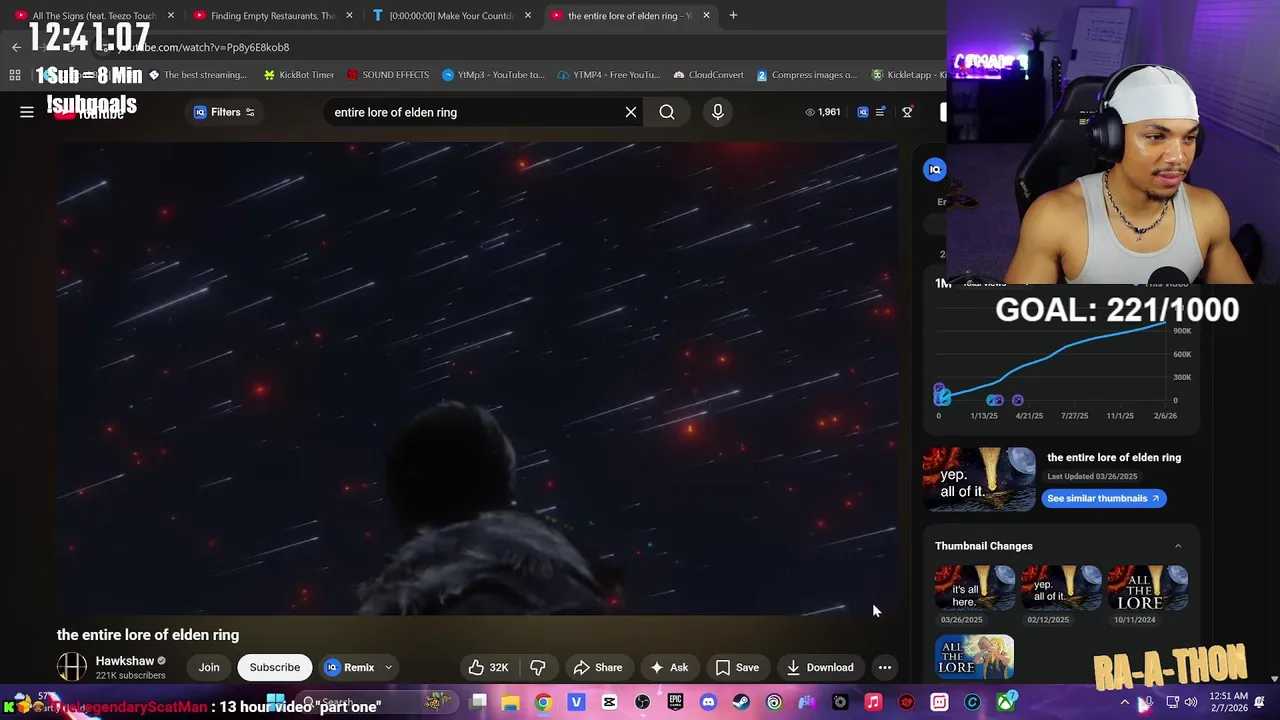Open CapCut from taskbar

tap(609, 703)
